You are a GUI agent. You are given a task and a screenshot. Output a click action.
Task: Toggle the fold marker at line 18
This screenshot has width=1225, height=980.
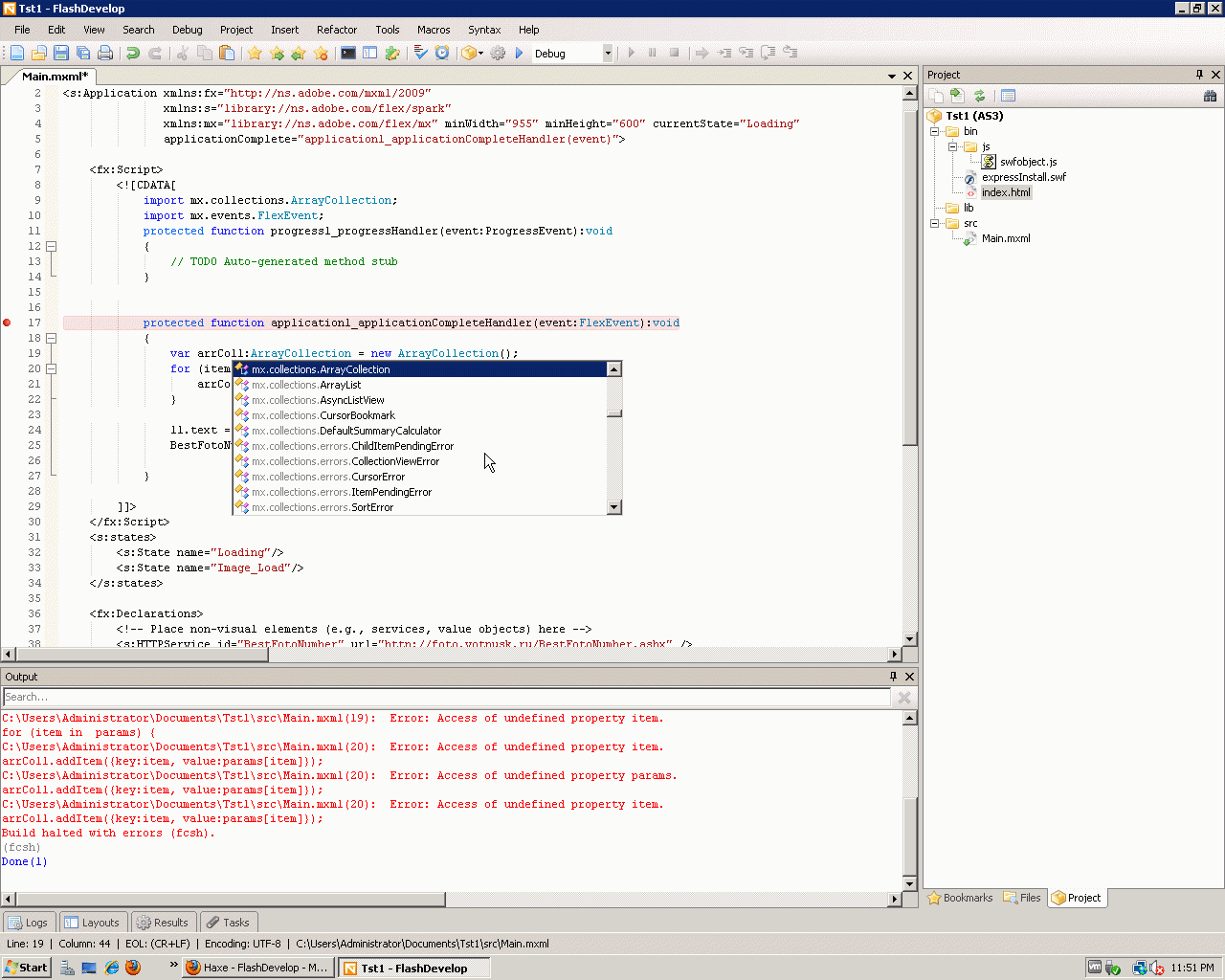click(52, 338)
